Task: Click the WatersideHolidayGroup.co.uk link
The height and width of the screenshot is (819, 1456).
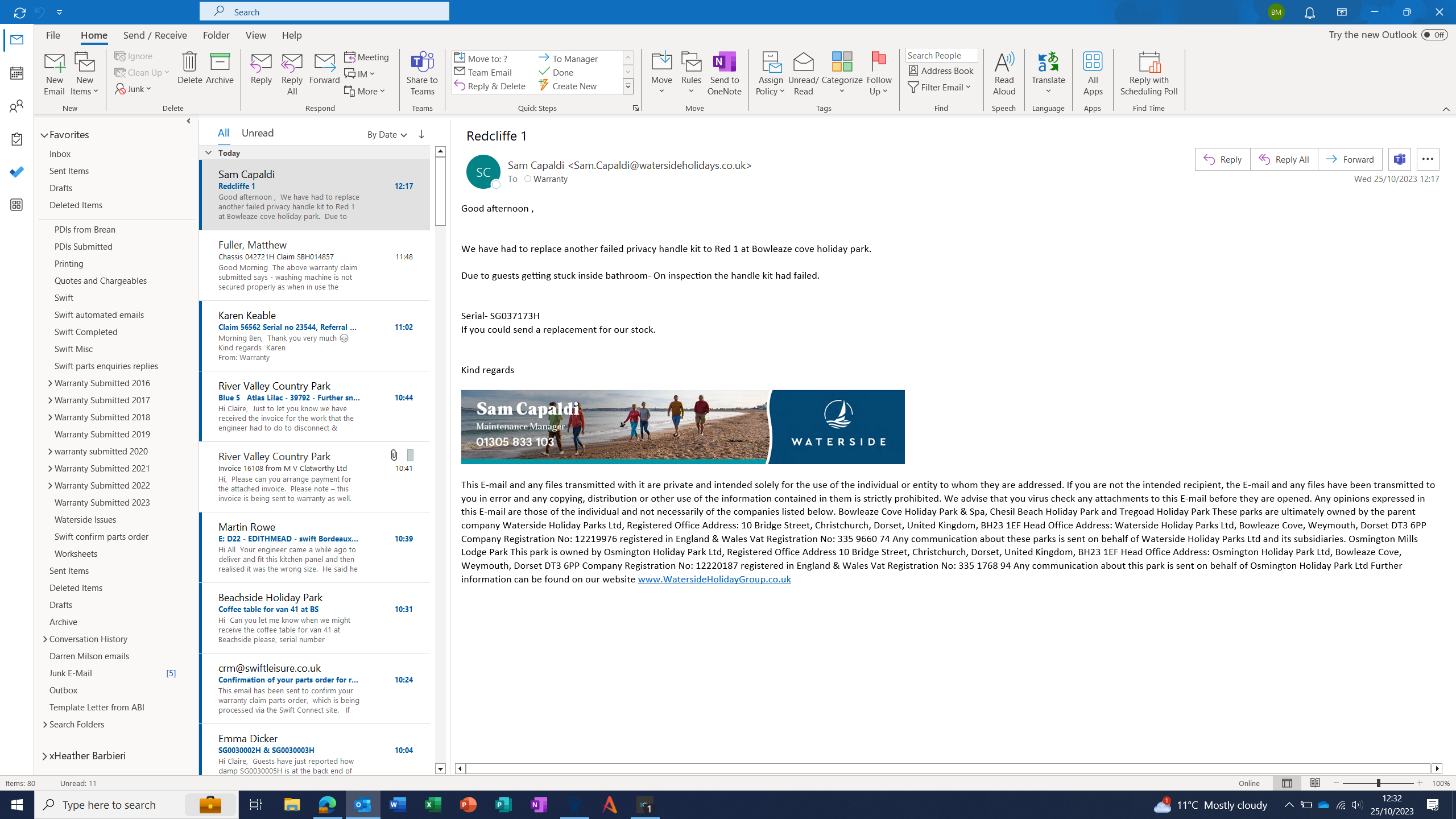Action: [714, 579]
